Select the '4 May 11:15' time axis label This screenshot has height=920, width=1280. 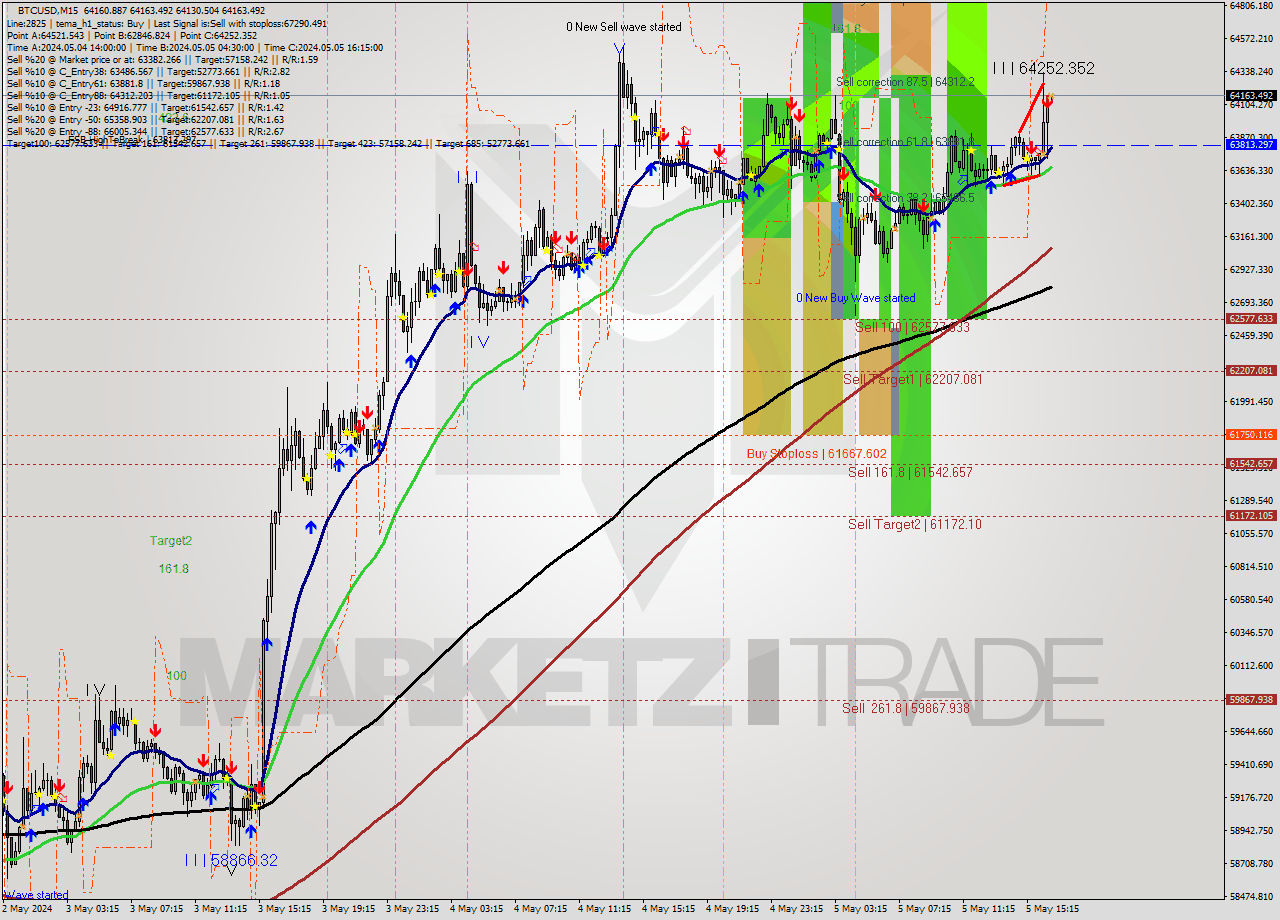click(604, 910)
